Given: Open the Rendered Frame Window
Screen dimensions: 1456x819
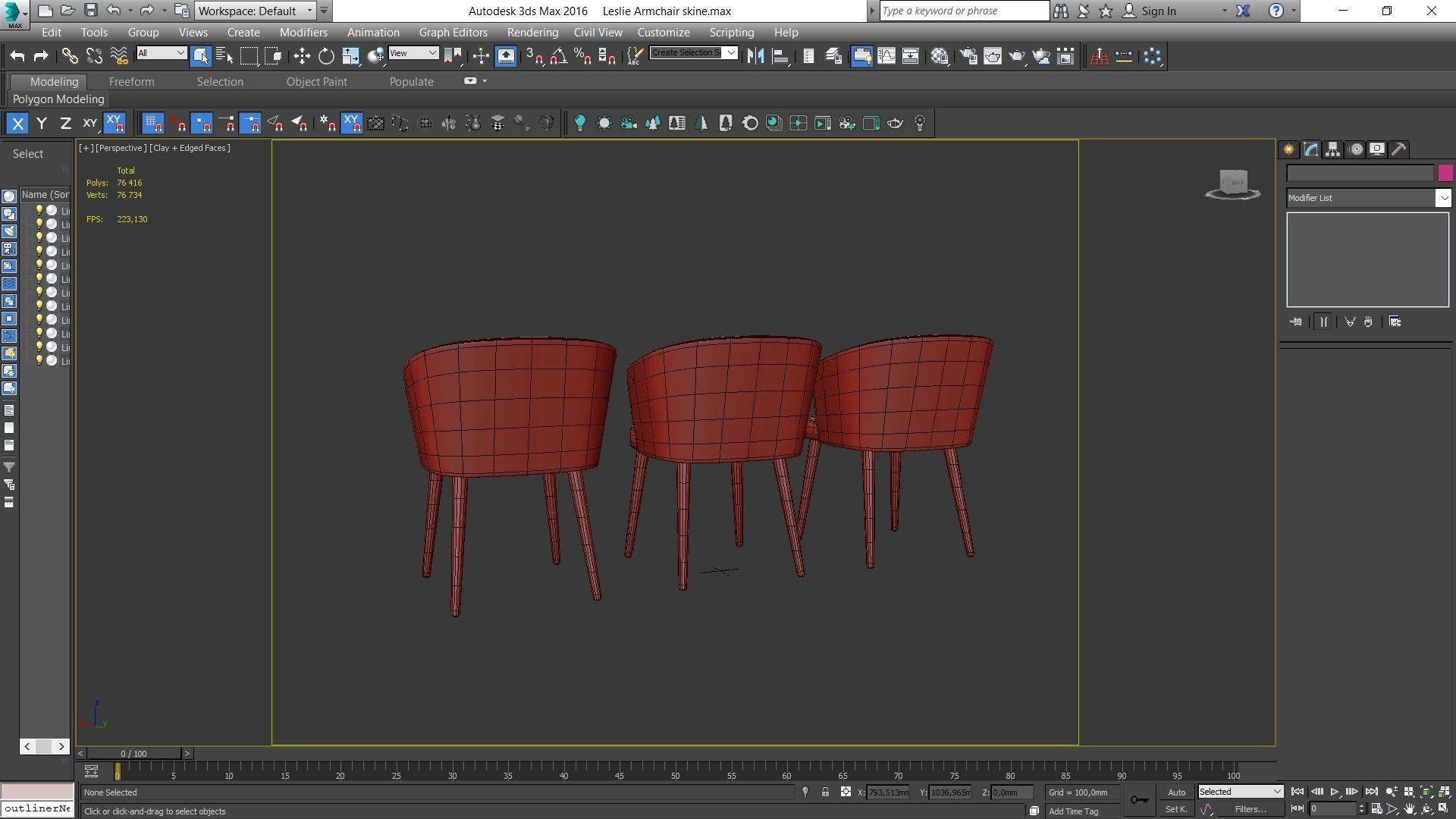Looking at the screenshot, I should [993, 56].
